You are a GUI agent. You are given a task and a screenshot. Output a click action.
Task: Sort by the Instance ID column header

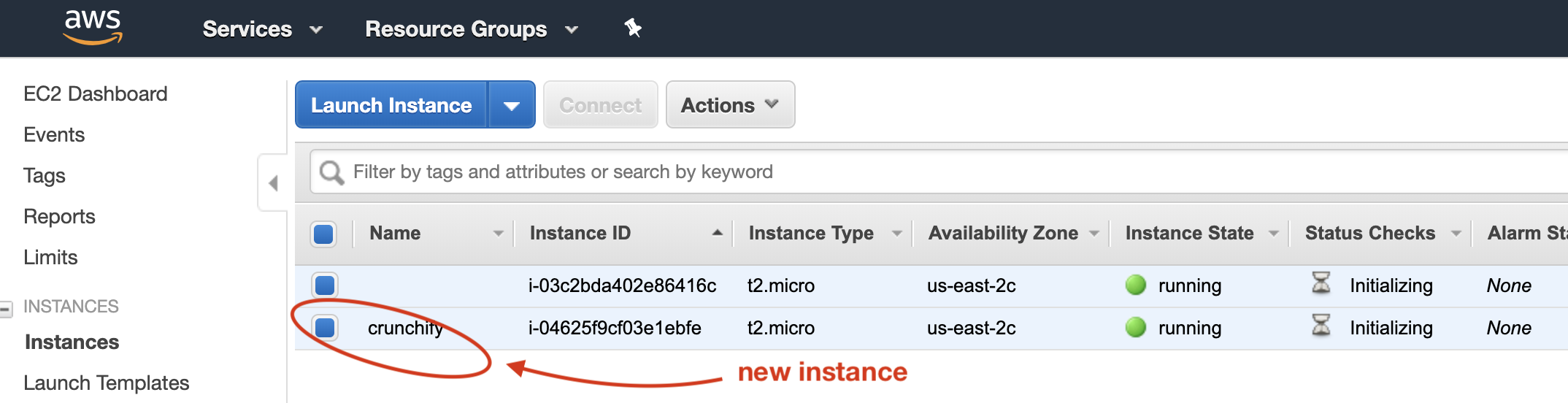(580, 234)
